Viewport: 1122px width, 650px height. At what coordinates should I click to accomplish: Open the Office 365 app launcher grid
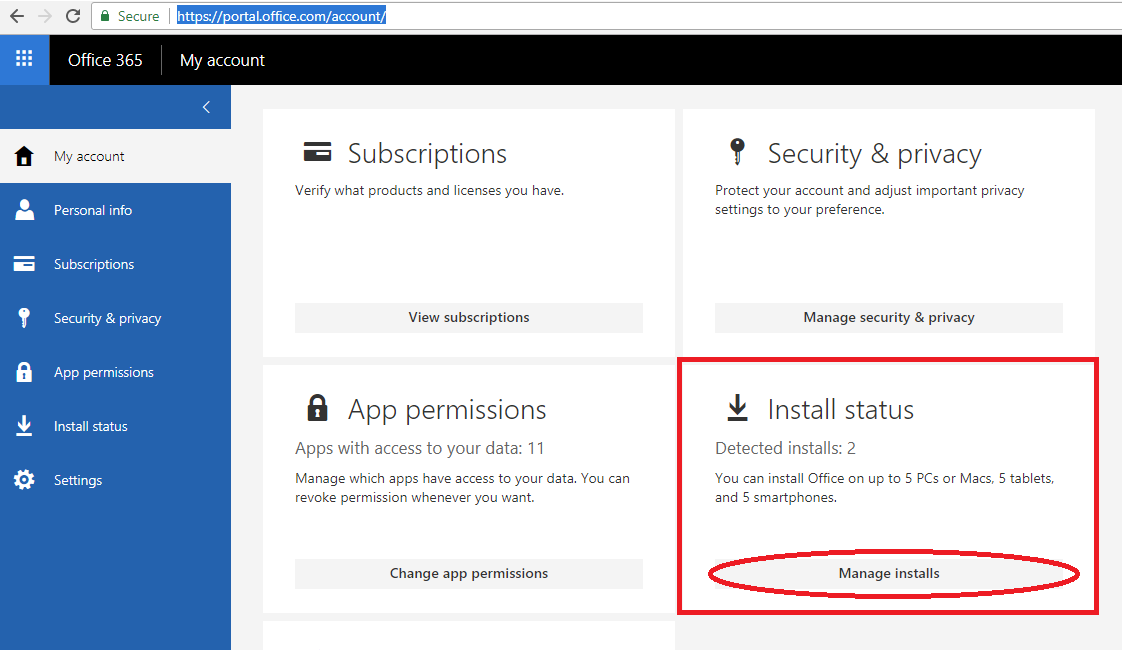24,59
